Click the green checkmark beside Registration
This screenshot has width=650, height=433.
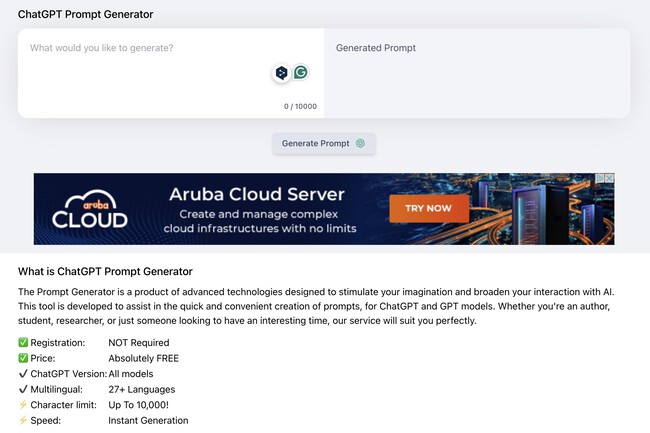[x=24, y=342]
